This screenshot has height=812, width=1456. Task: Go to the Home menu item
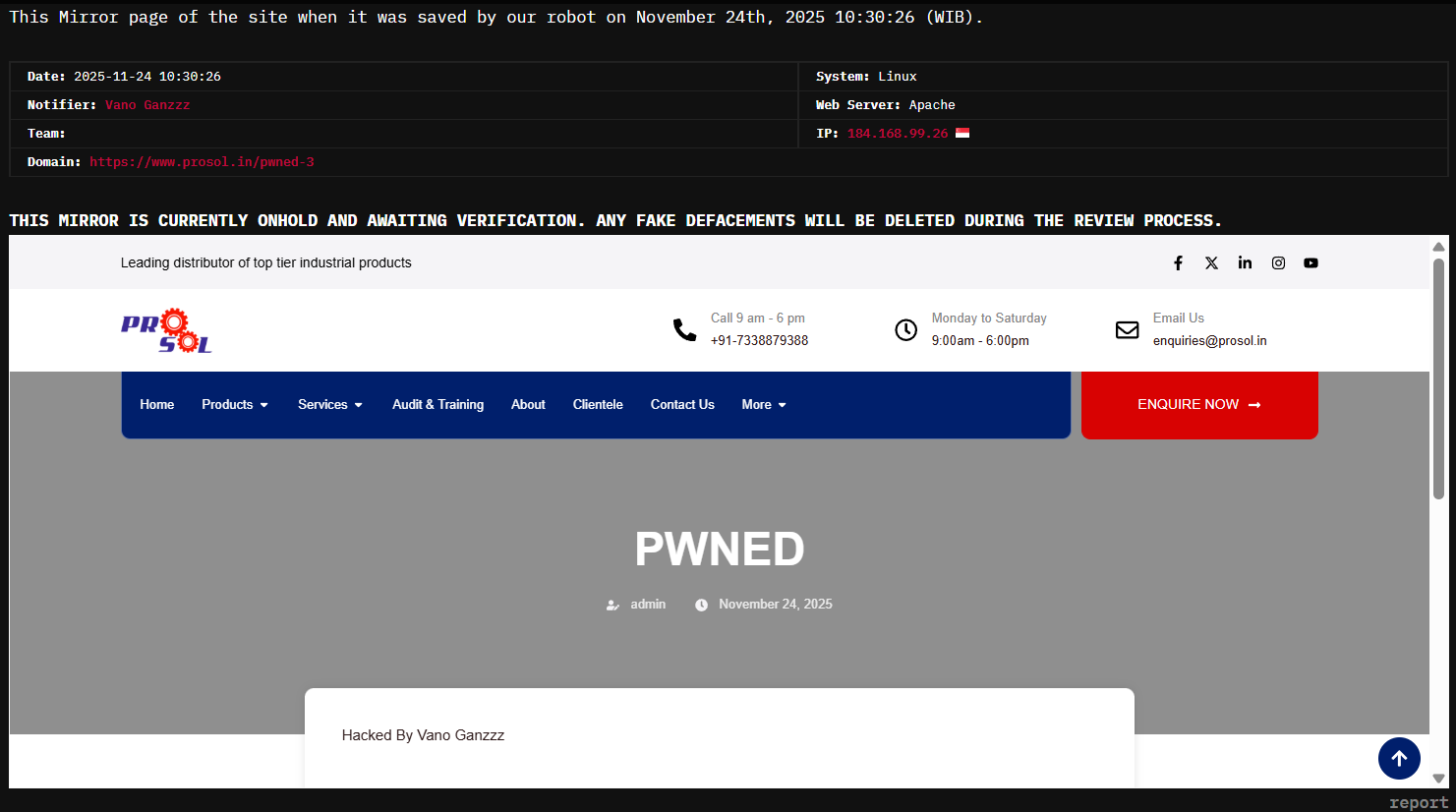(x=156, y=405)
